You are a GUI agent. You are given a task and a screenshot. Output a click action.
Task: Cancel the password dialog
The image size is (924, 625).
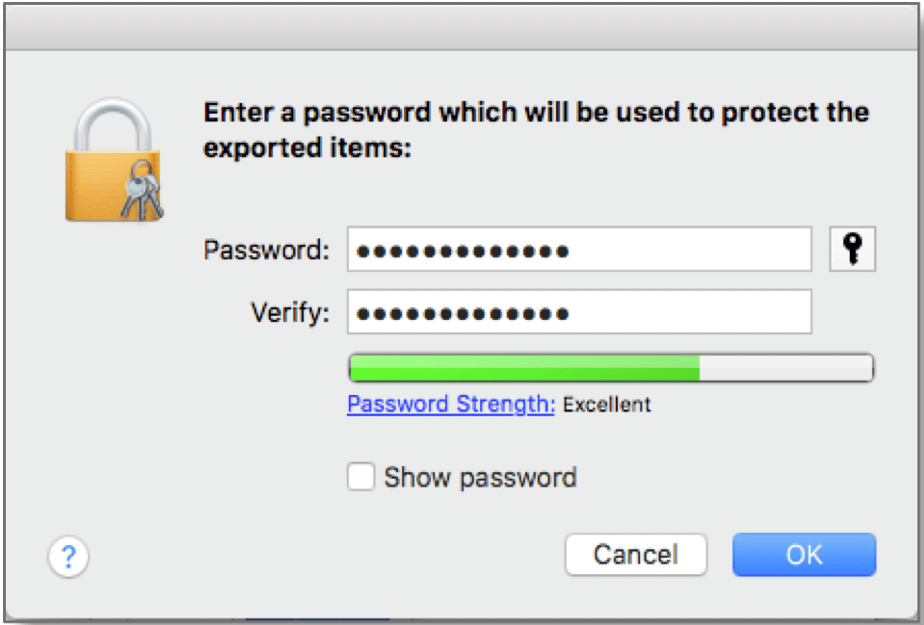pyautogui.click(x=637, y=554)
